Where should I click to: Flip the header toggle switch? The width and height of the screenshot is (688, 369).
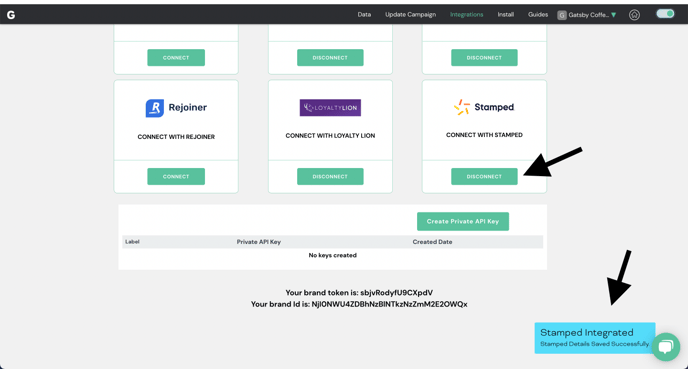coord(665,14)
